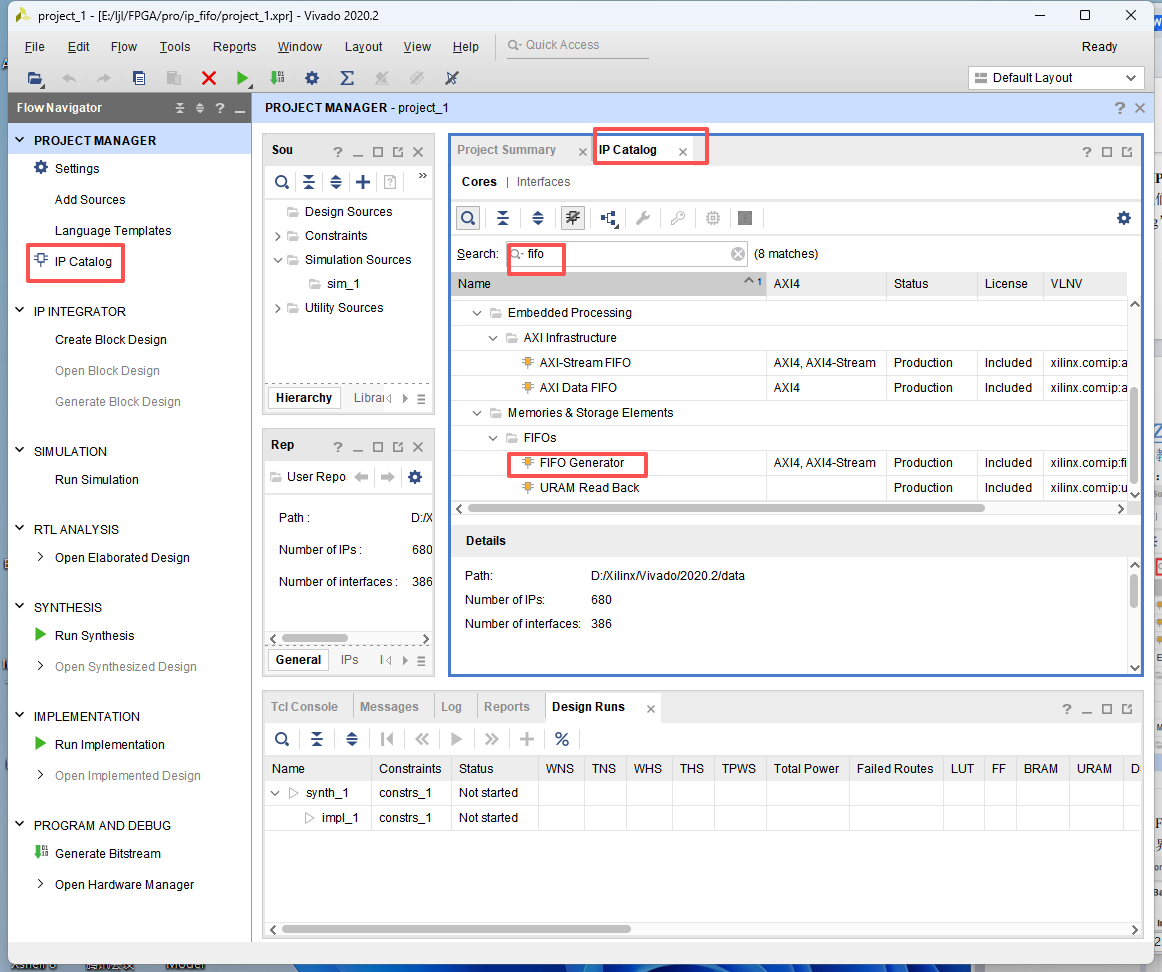
Task: Click the FIFO Generator IP core
Action: (582, 462)
